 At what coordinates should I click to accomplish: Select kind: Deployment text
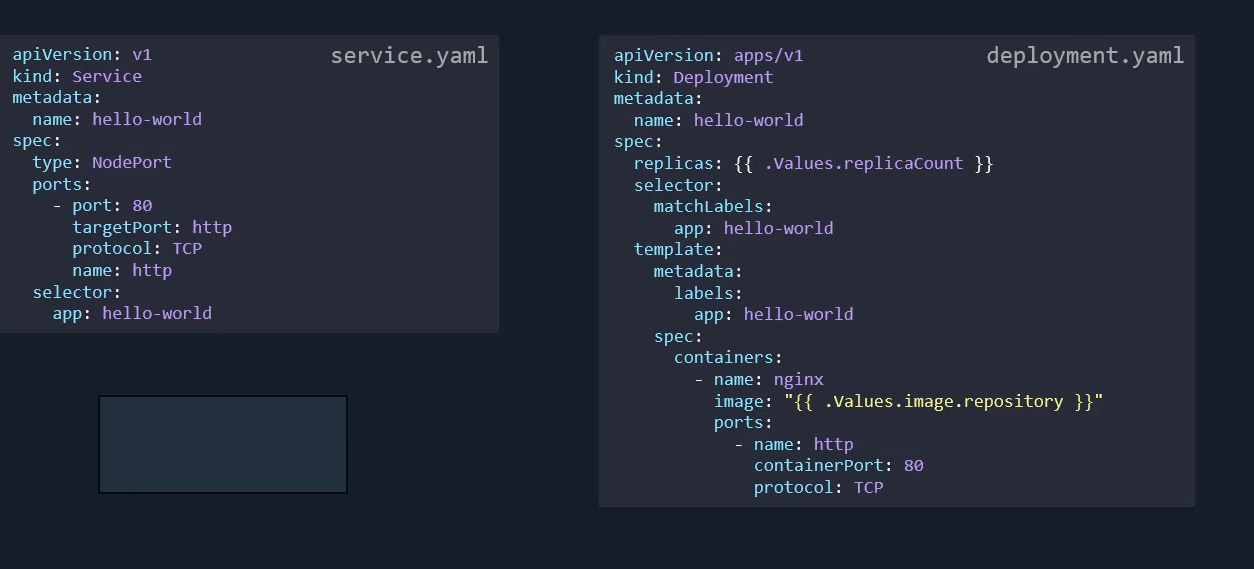click(693, 77)
